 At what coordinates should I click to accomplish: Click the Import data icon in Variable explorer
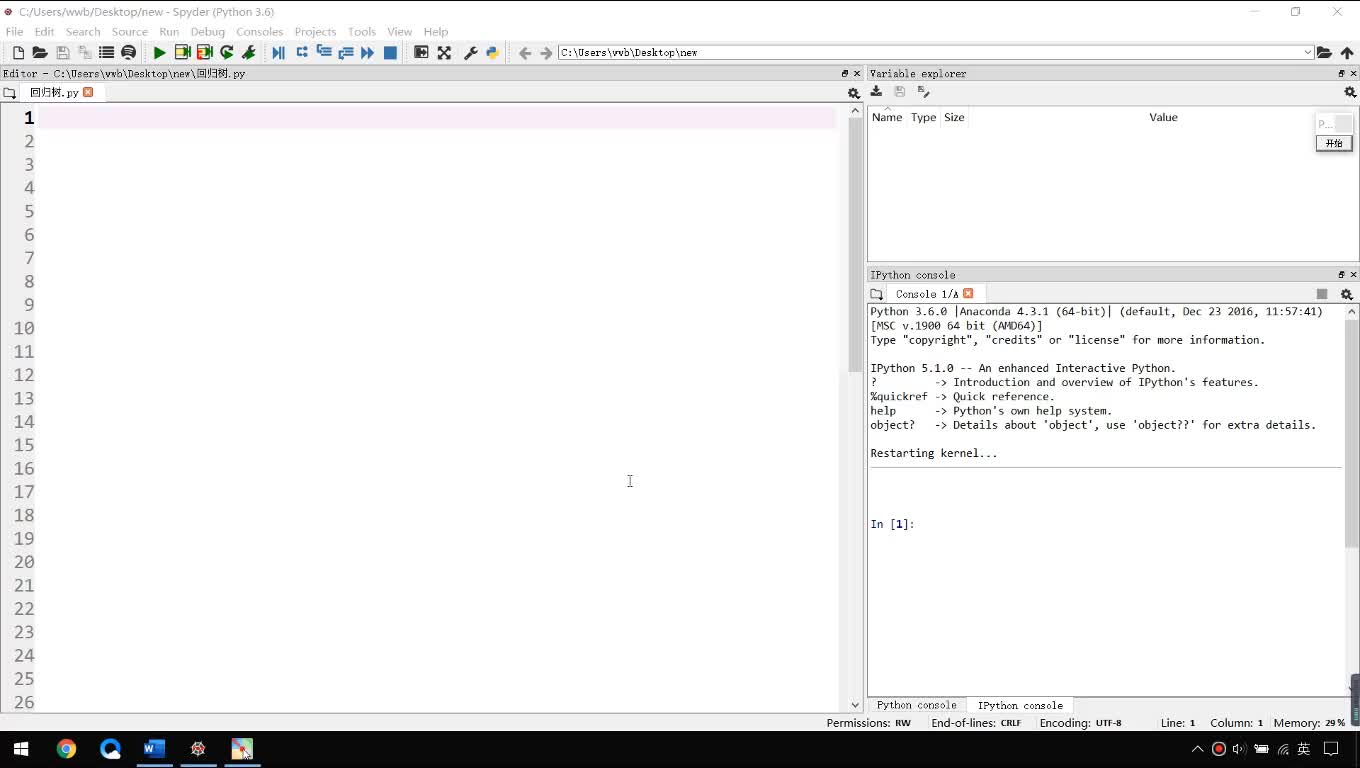876,92
